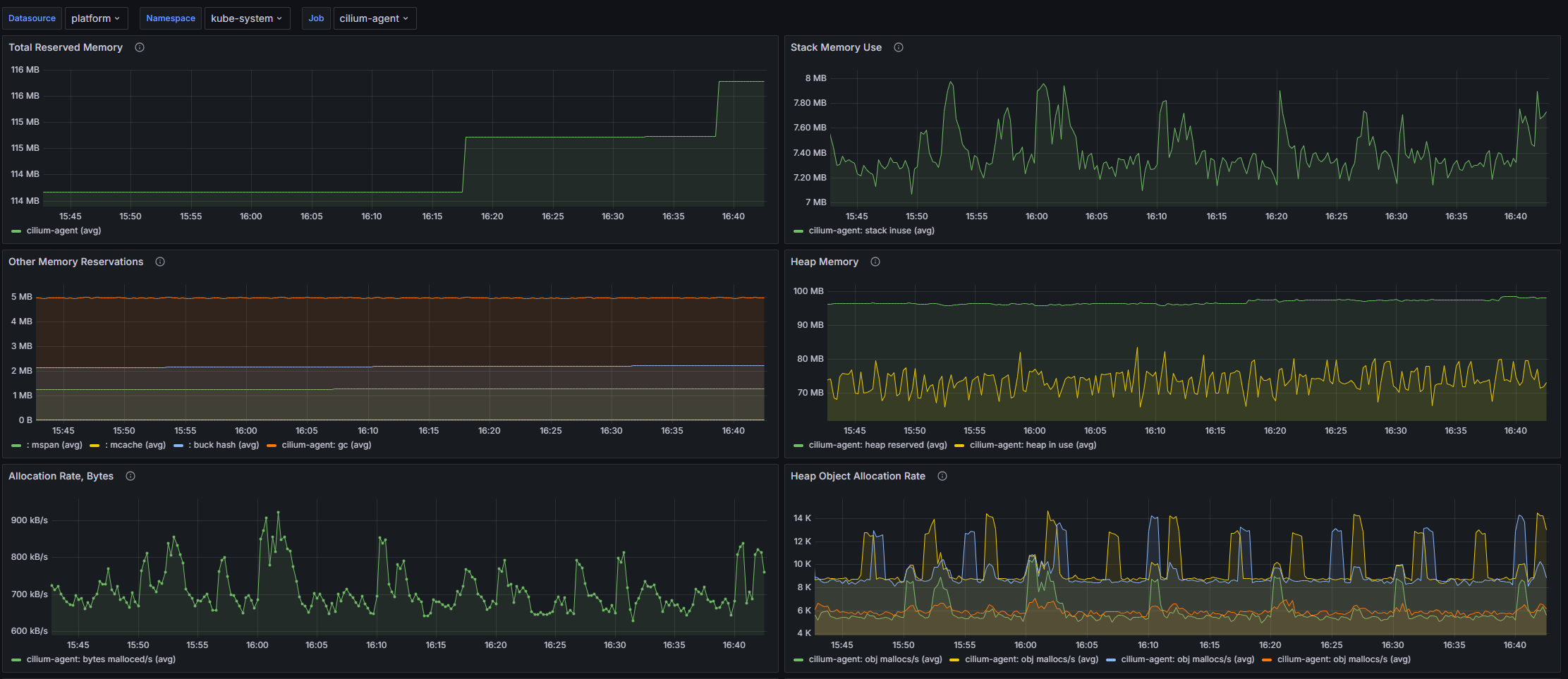Open the Datasource platform dropdown
The image size is (1568, 679).
coord(96,18)
